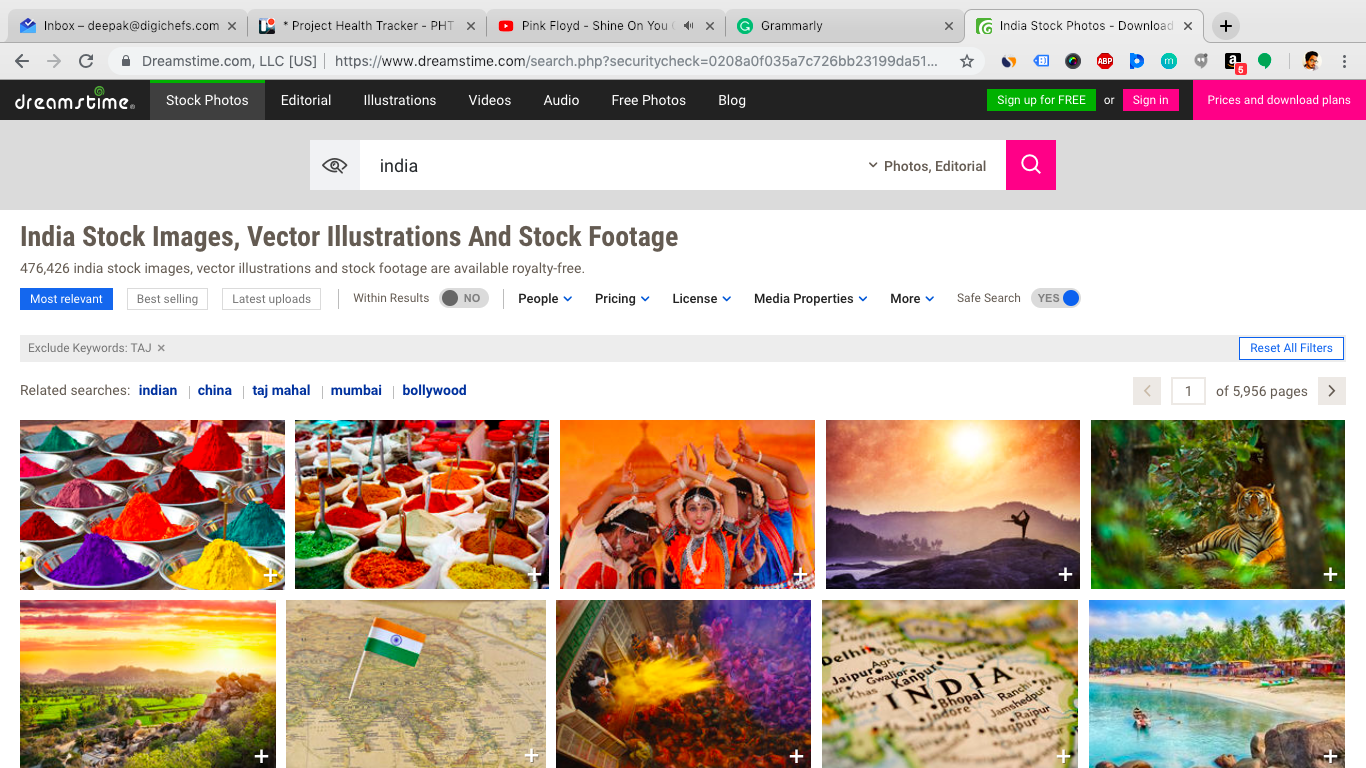Open the Photos, Editorial type dropdown
Screen dimensions: 1366x768
[927, 166]
